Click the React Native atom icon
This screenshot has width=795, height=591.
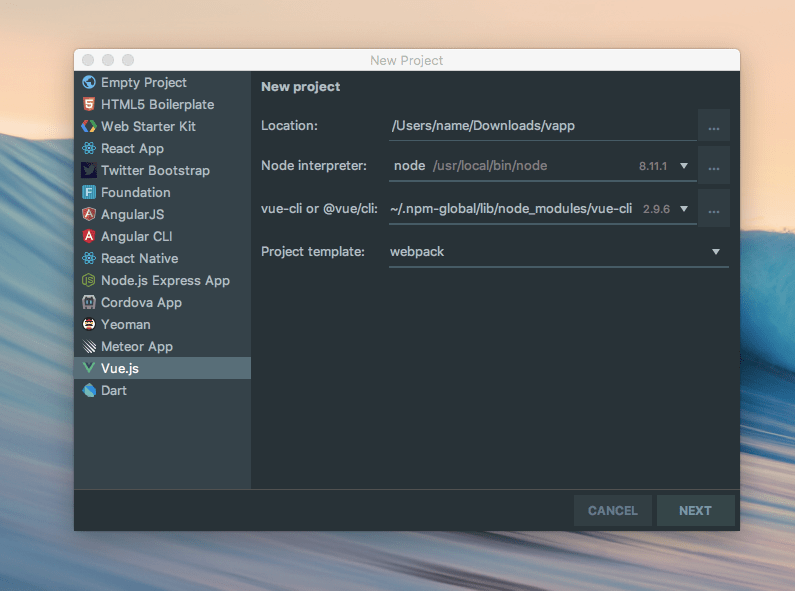89,258
